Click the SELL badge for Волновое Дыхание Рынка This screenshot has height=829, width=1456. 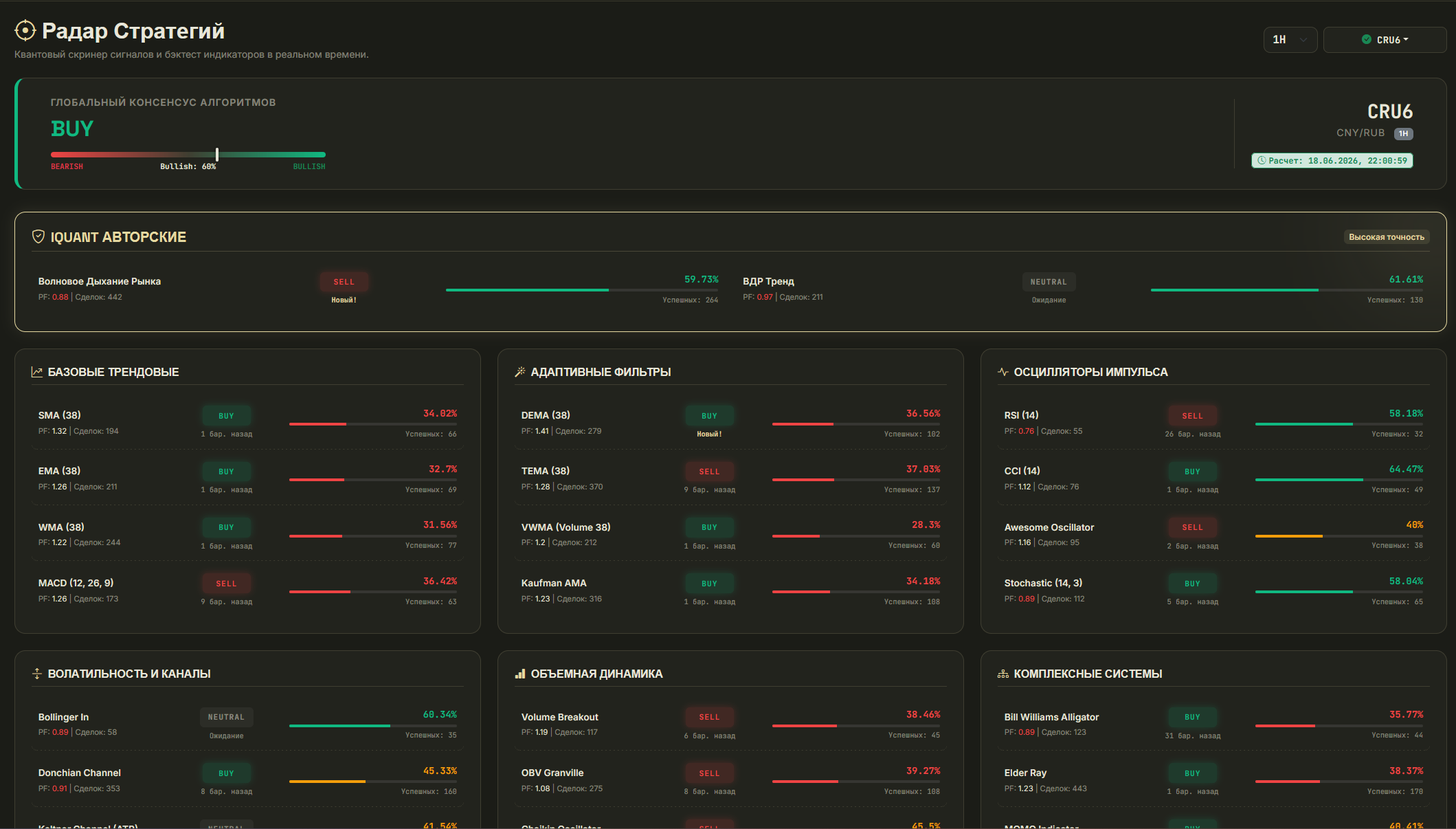(344, 282)
